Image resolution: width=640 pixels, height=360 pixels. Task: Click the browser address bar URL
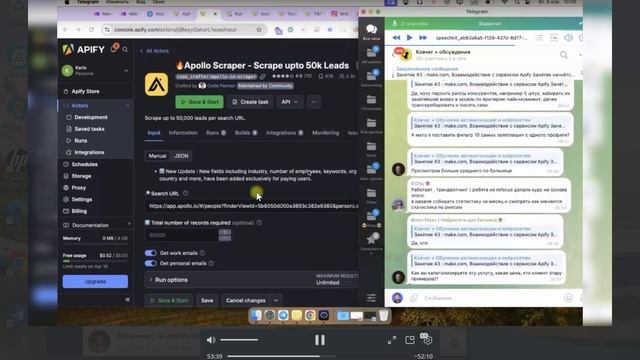coord(176,29)
